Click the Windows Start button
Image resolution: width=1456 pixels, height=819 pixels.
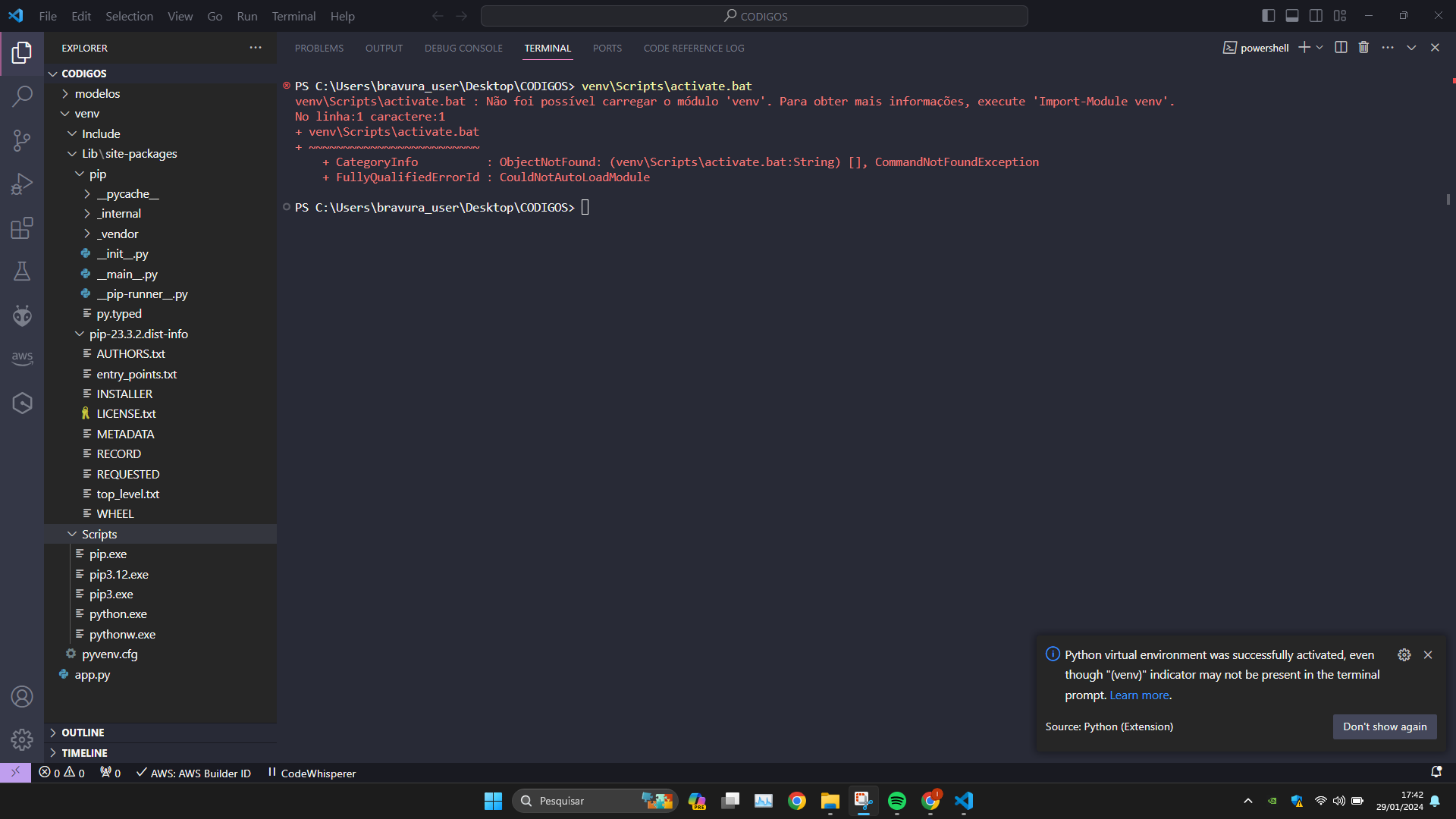[493, 801]
